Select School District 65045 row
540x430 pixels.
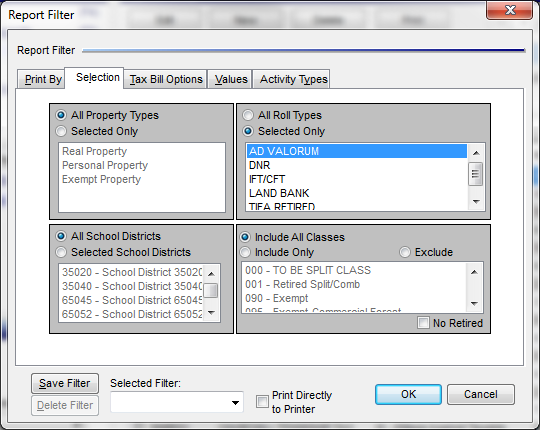[x=132, y=300]
